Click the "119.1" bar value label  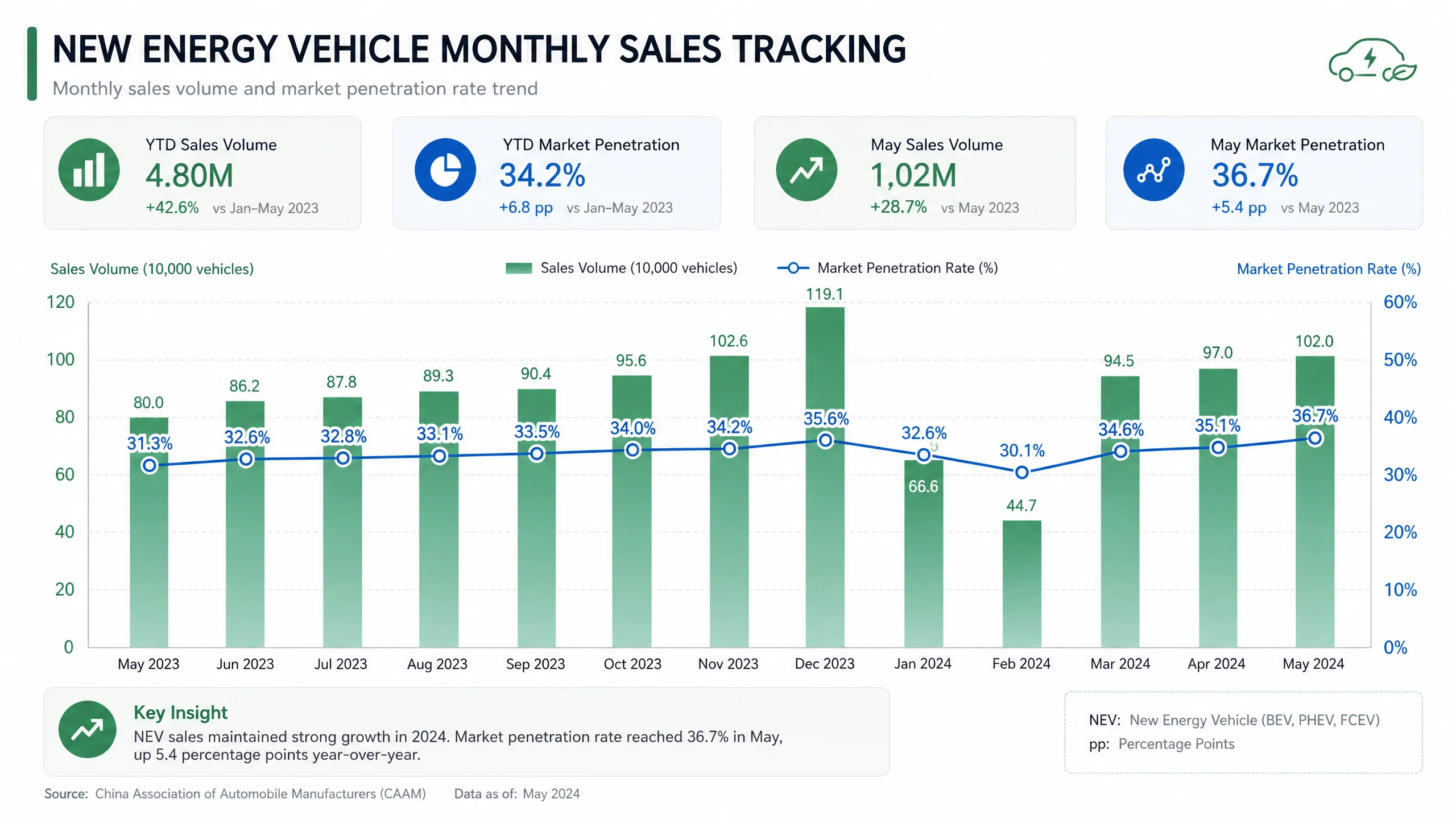tap(824, 294)
